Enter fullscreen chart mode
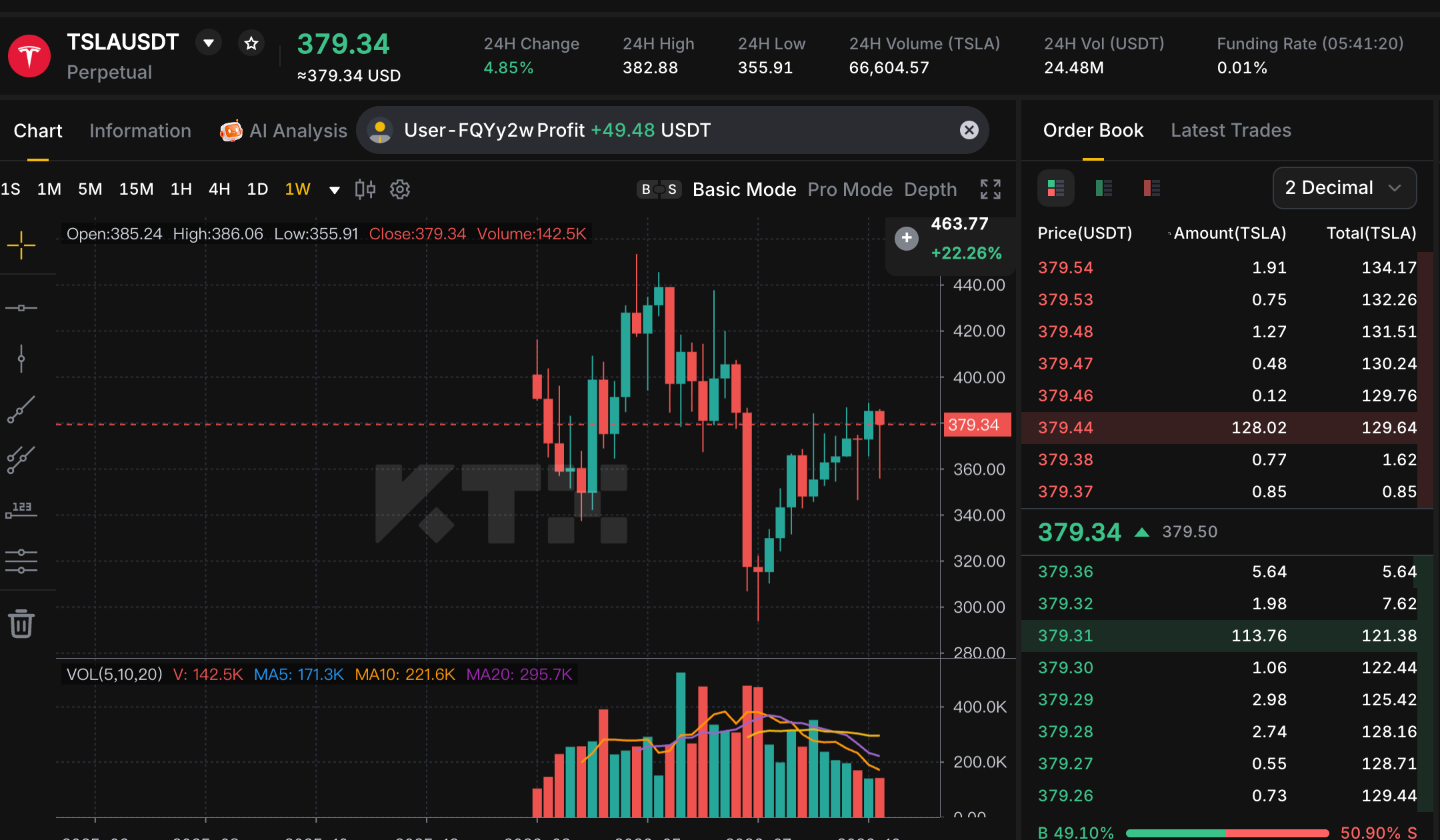Screen dimensions: 1440x840 coord(991,189)
